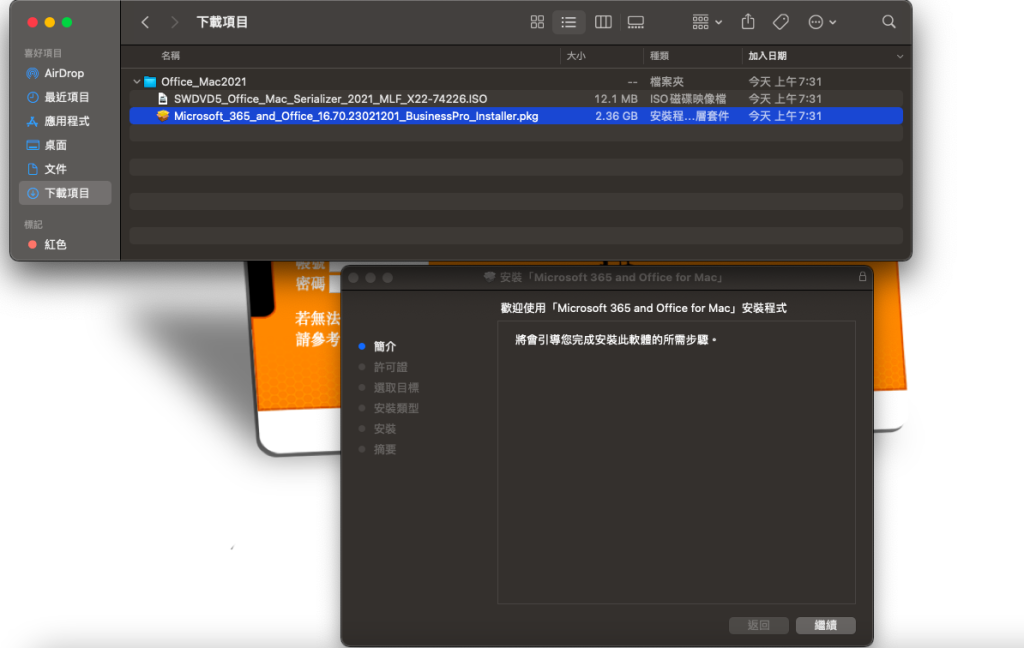
Task: Open Finder search
Action: (x=888, y=22)
